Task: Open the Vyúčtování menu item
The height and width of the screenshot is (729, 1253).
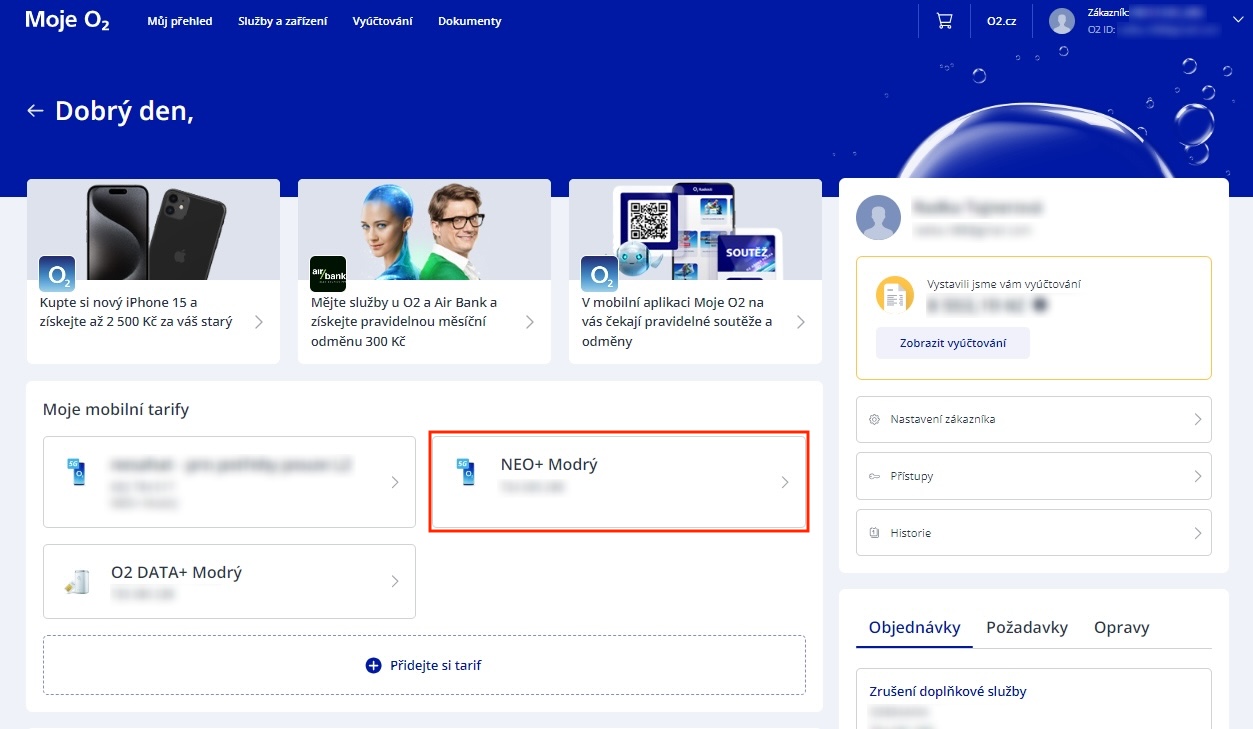Action: click(382, 21)
